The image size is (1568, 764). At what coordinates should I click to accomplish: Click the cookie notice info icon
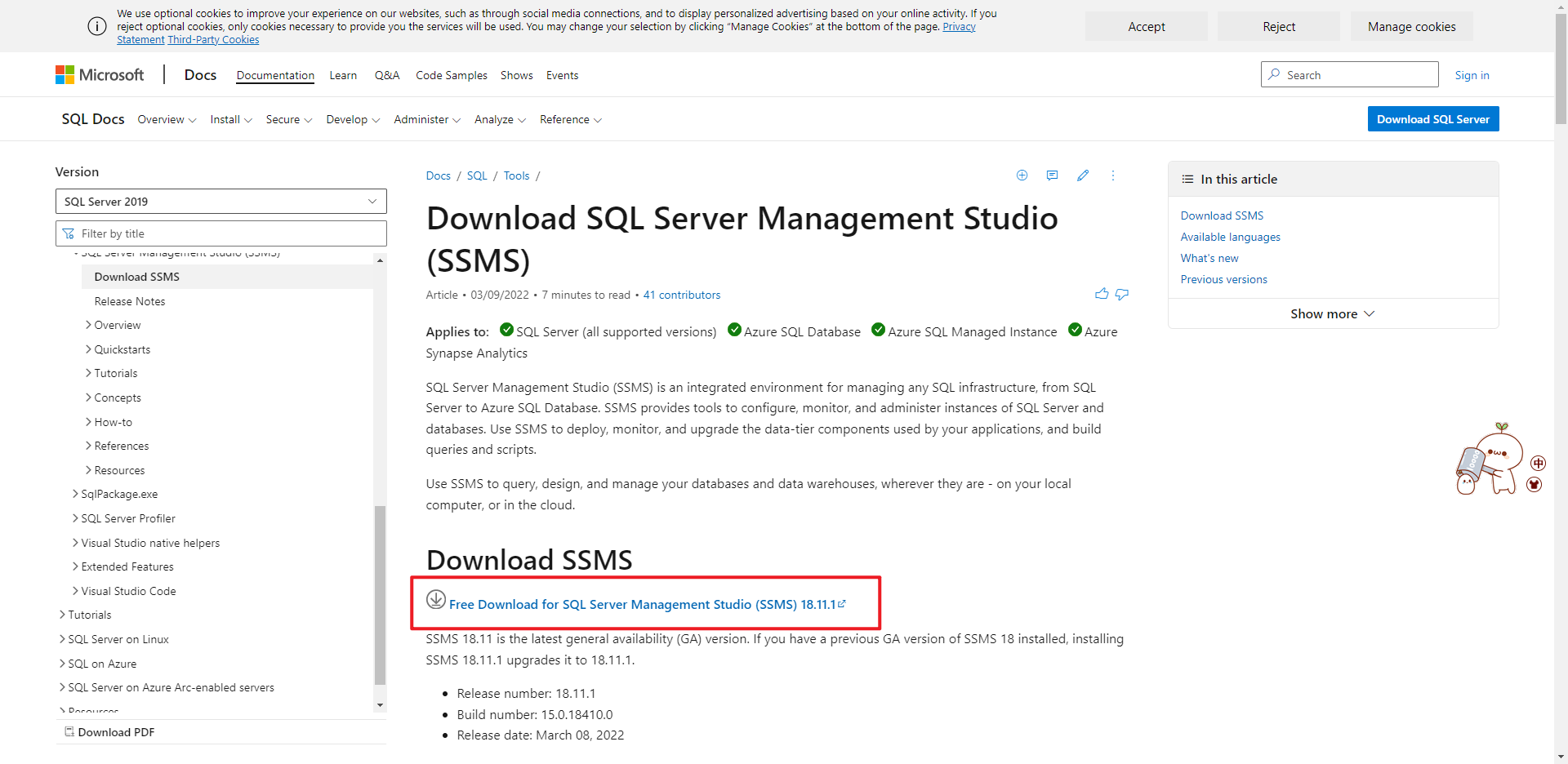coord(96,26)
